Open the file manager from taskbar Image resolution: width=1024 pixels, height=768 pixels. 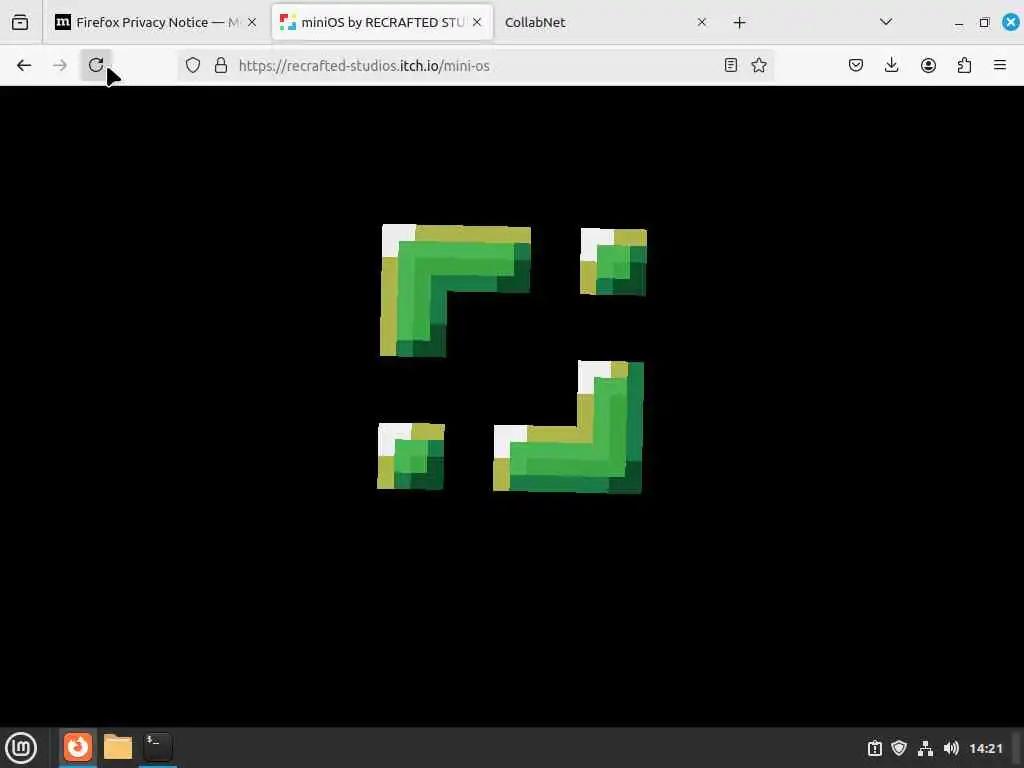coord(118,747)
